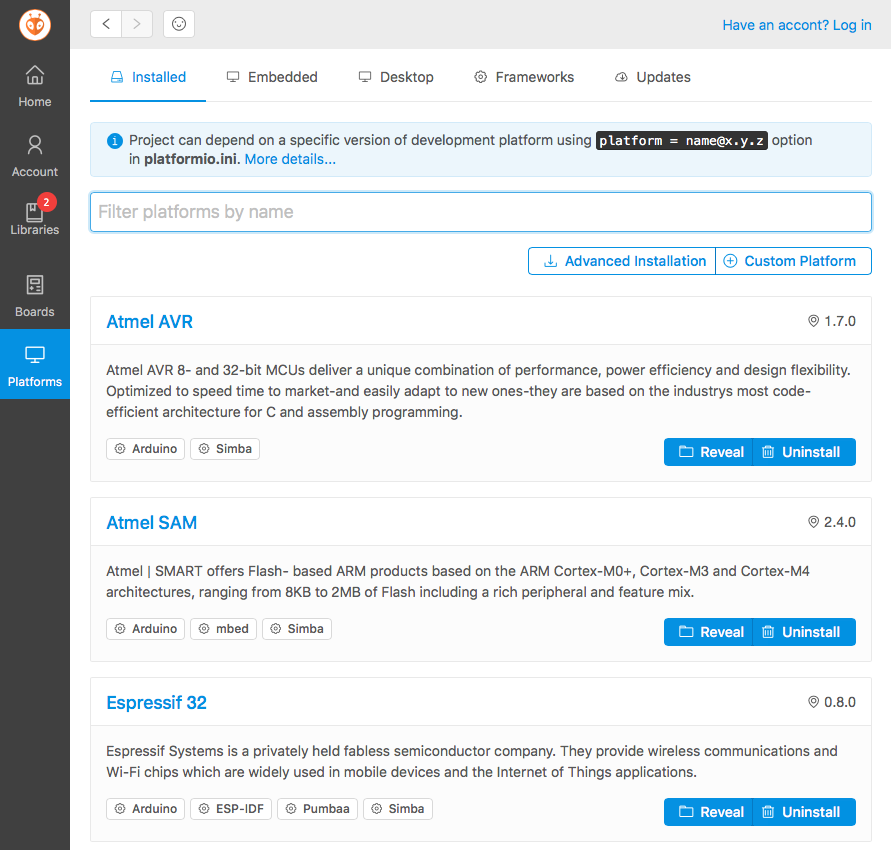Select Arduino framework tag under Atmel SAM
Screen dimensions: 891x850
[x=145, y=629]
